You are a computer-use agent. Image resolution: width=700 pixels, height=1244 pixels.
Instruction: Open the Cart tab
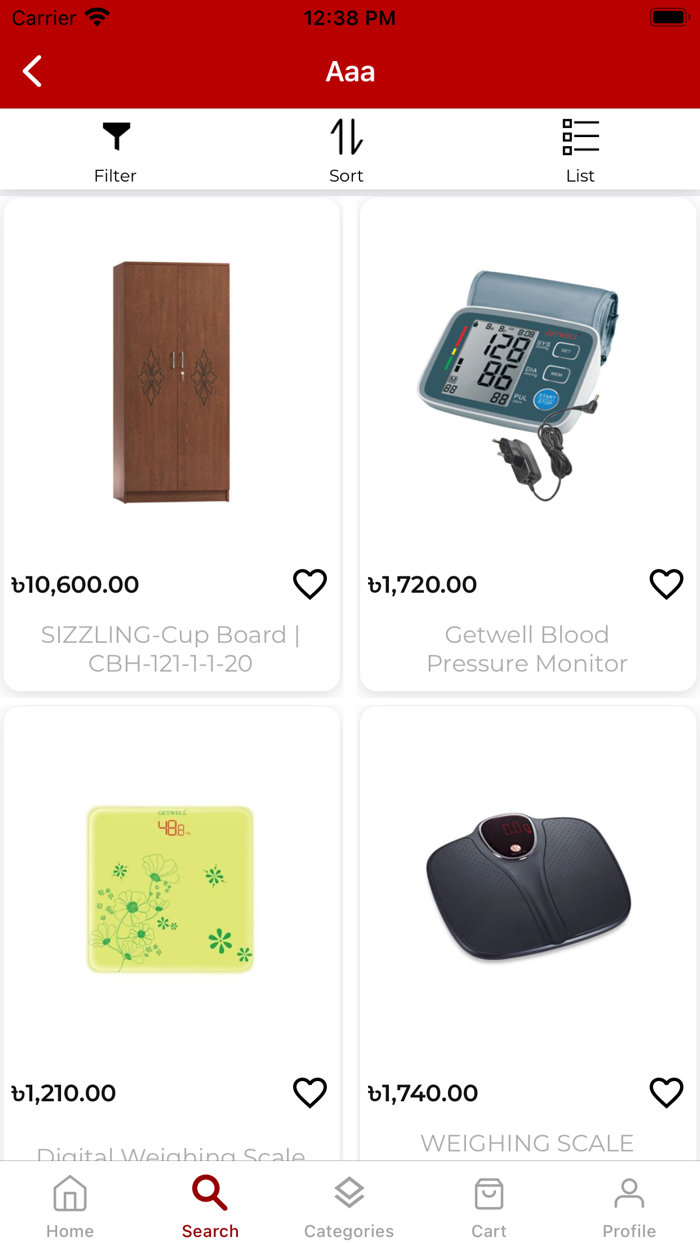[x=489, y=1206]
